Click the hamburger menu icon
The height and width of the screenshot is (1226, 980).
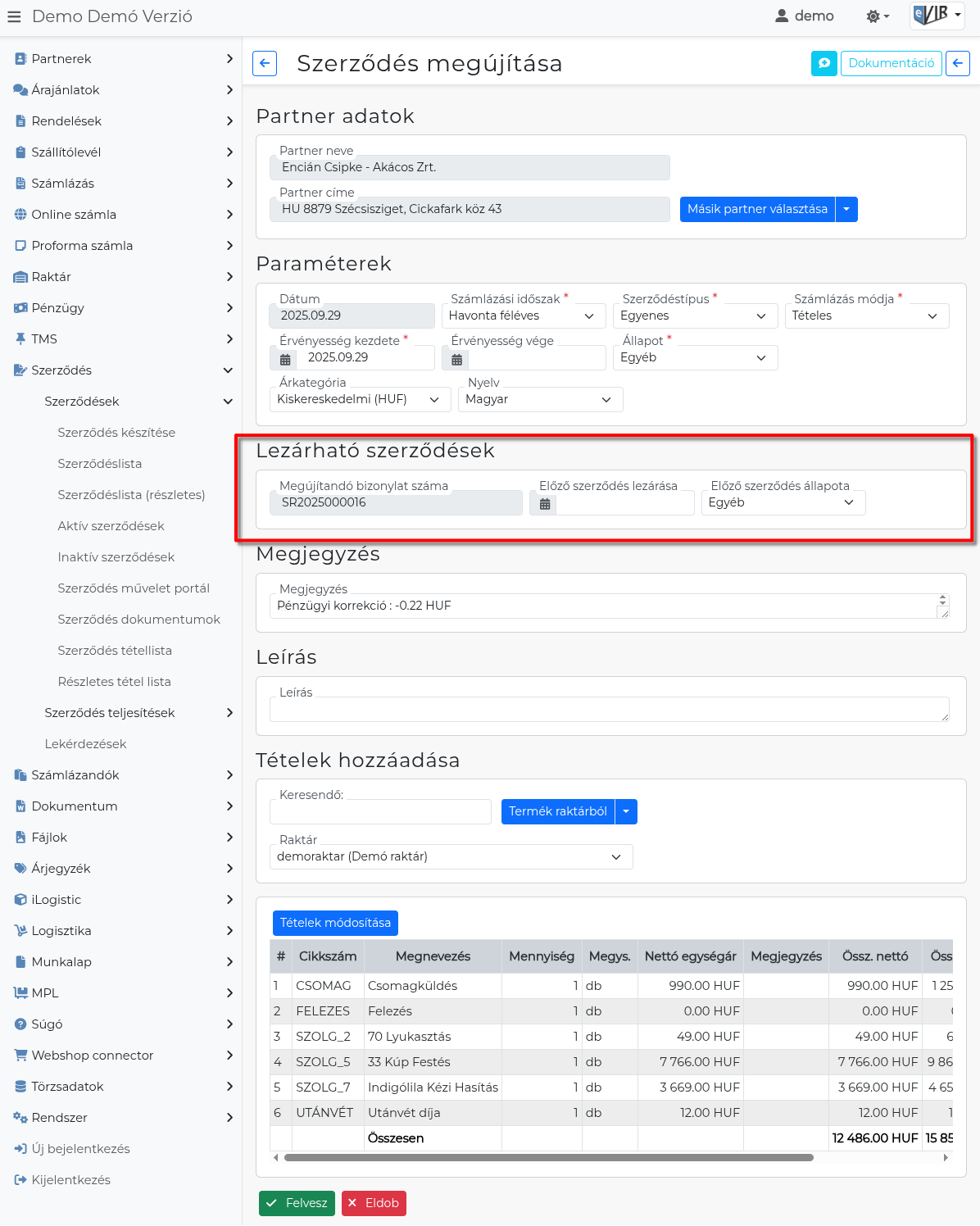click(14, 16)
